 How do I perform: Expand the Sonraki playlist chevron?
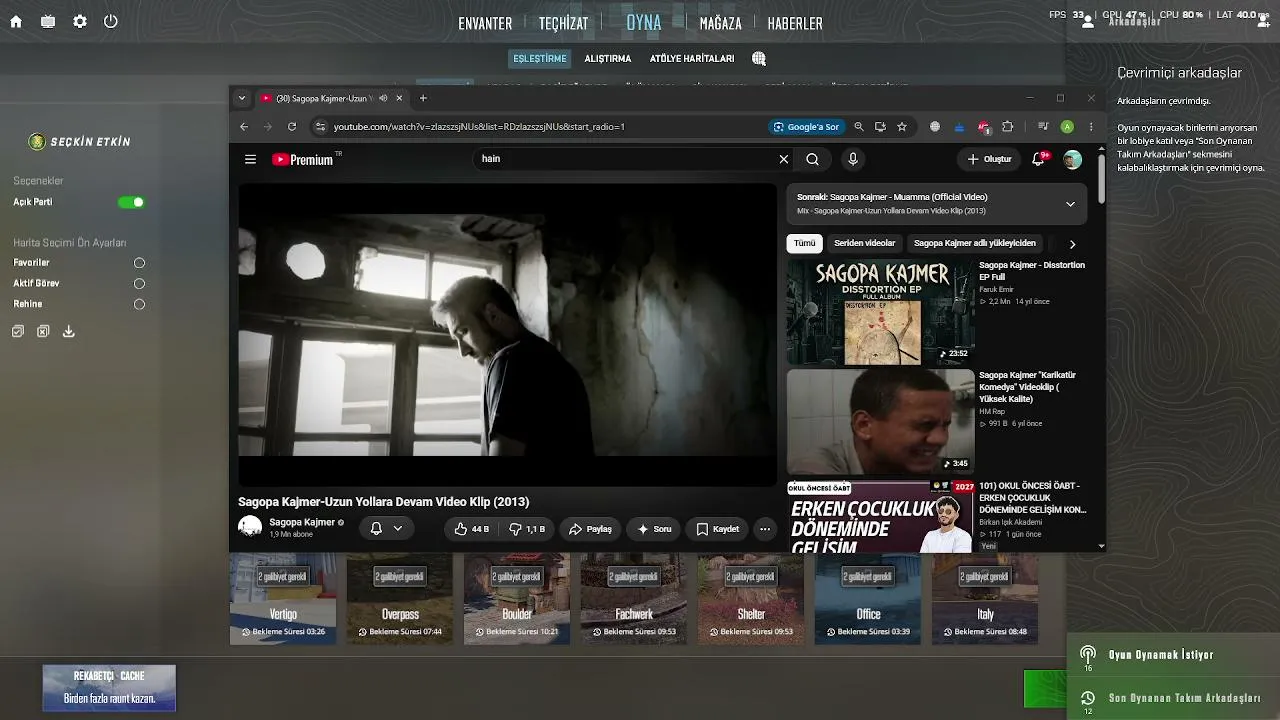[x=1070, y=204]
